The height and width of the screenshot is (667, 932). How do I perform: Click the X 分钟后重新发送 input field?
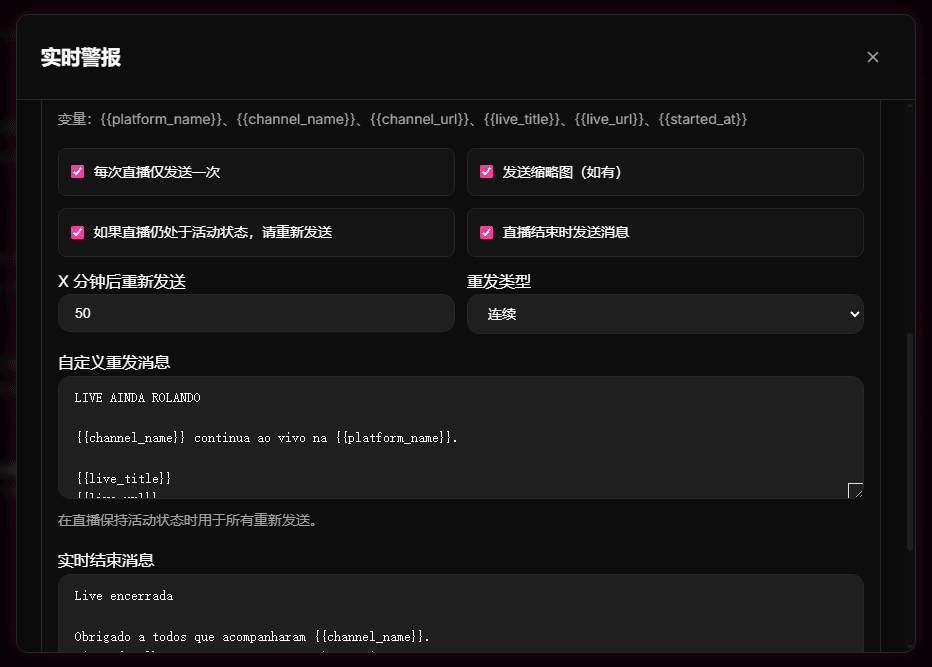click(x=256, y=313)
